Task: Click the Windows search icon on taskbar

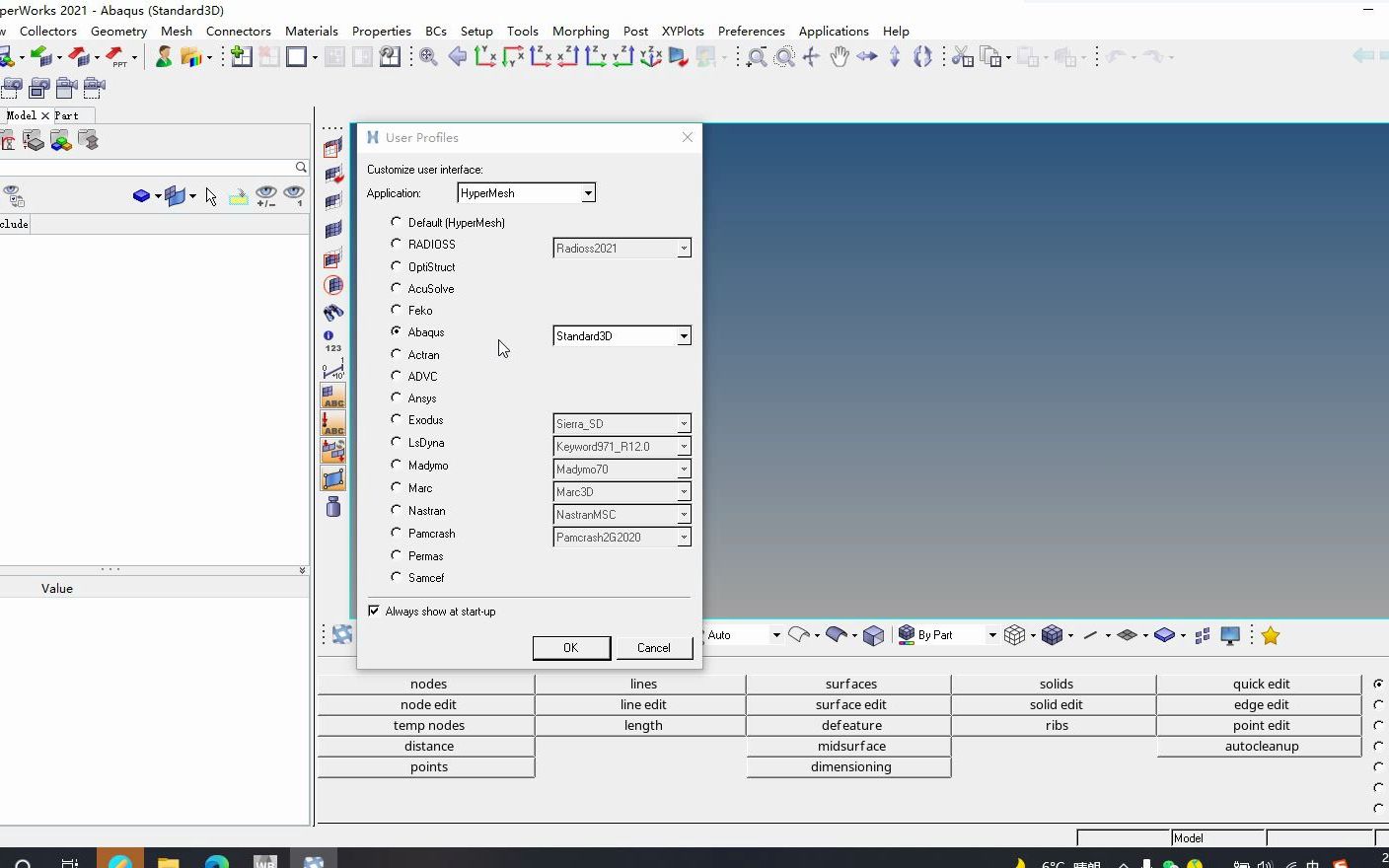Action: click(23, 863)
